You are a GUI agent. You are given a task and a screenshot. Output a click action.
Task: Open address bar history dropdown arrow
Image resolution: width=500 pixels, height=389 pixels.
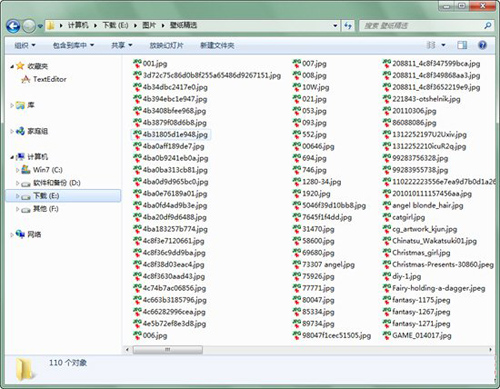[x=335, y=25]
